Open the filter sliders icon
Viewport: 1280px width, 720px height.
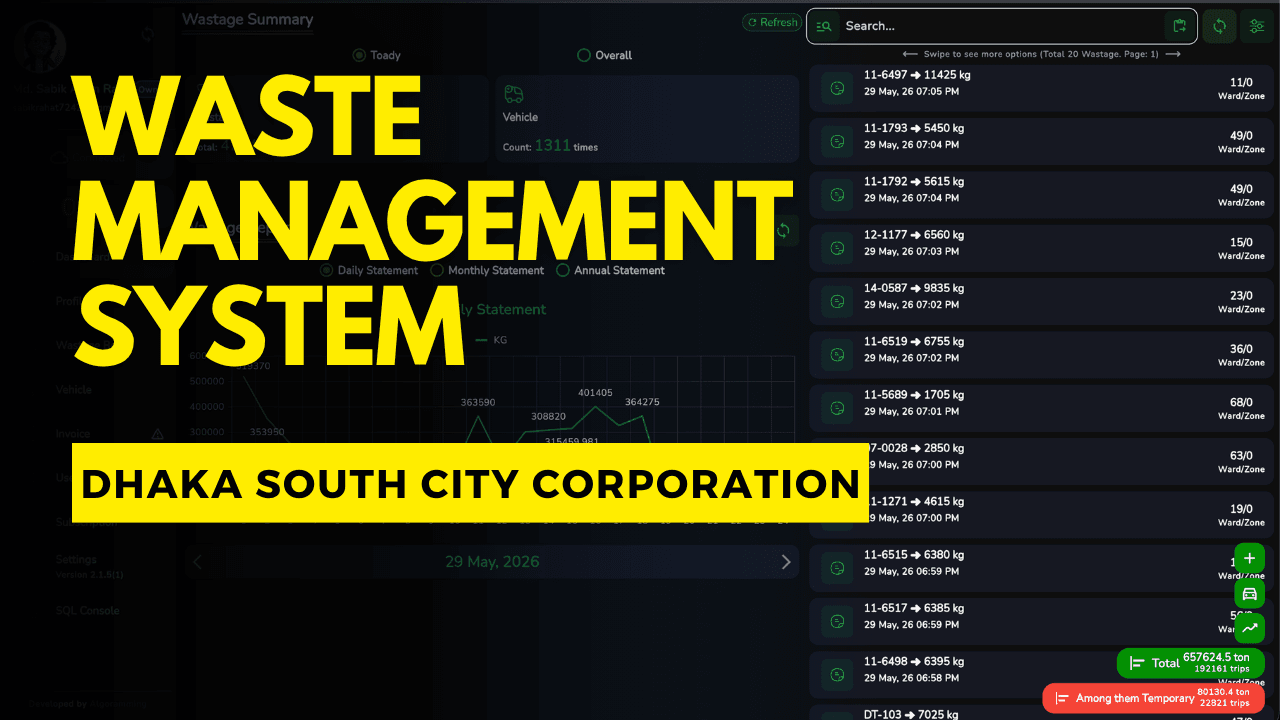[1255, 26]
